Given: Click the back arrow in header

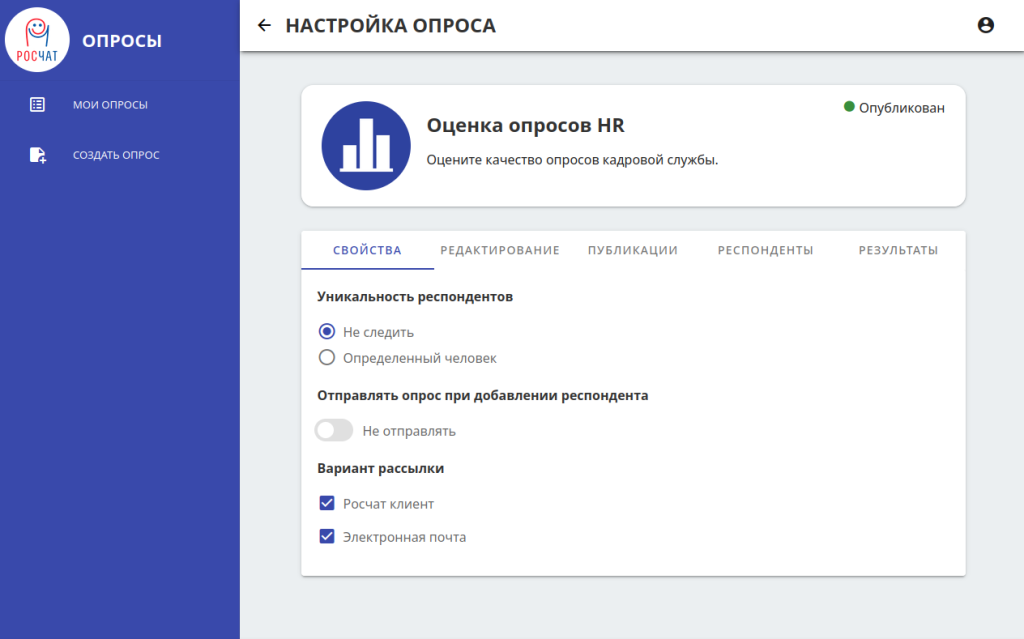Looking at the screenshot, I should click(264, 26).
